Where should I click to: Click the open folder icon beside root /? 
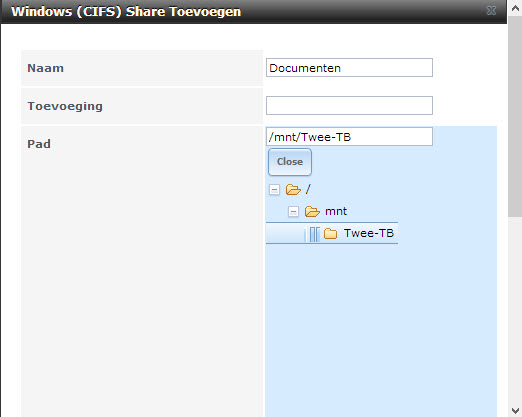(x=293, y=190)
